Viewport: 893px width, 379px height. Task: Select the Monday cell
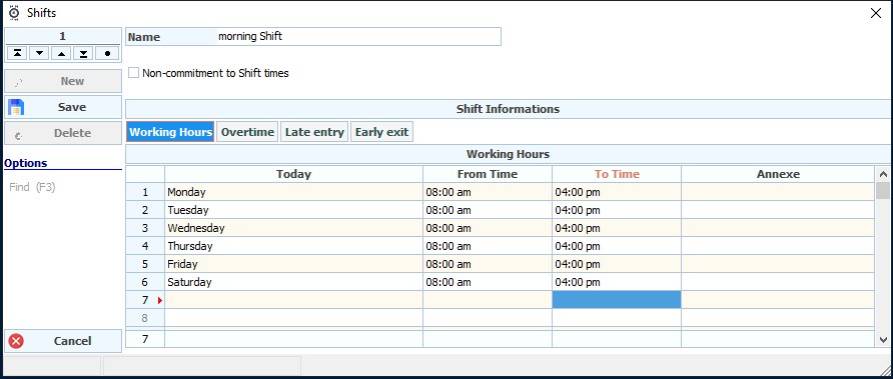point(293,192)
